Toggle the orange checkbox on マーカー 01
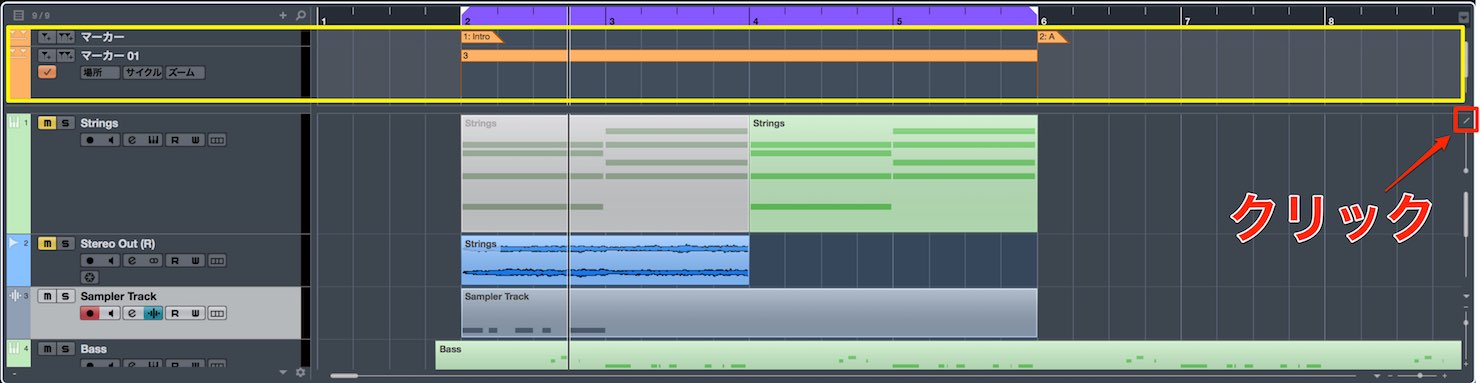 click(47, 73)
